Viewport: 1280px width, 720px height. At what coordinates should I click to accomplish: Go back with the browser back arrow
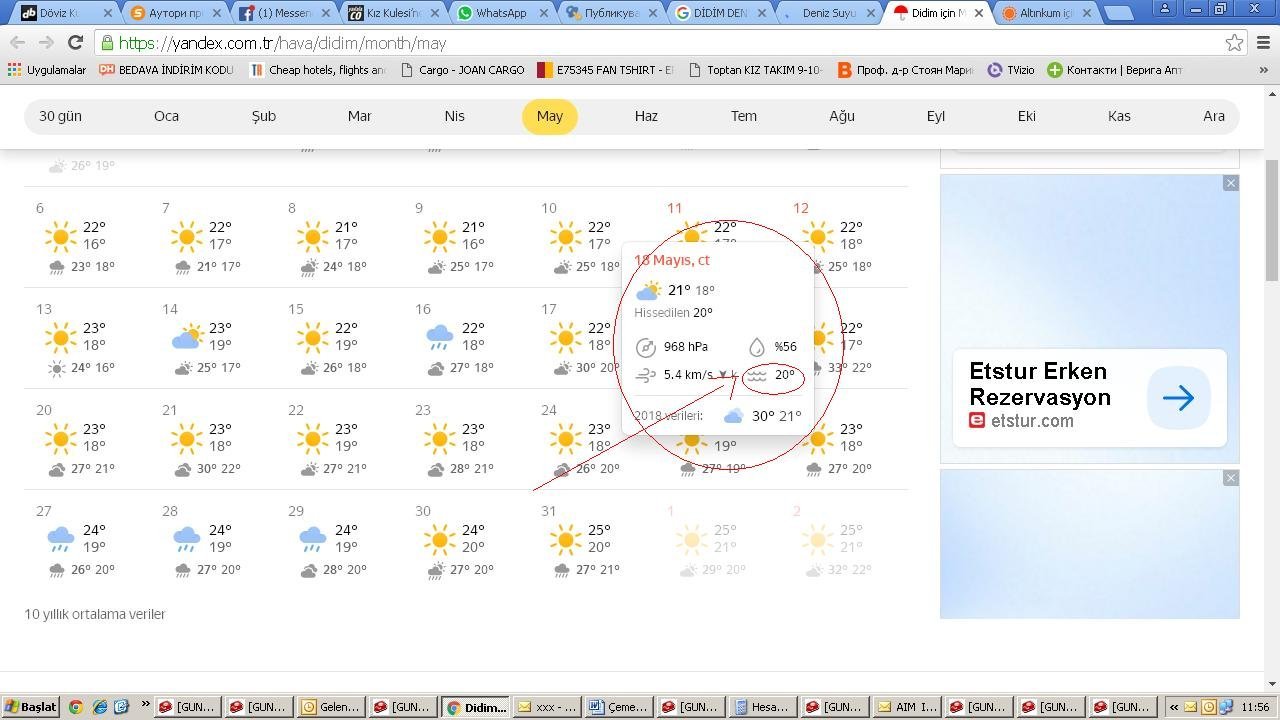pyautogui.click(x=17, y=43)
